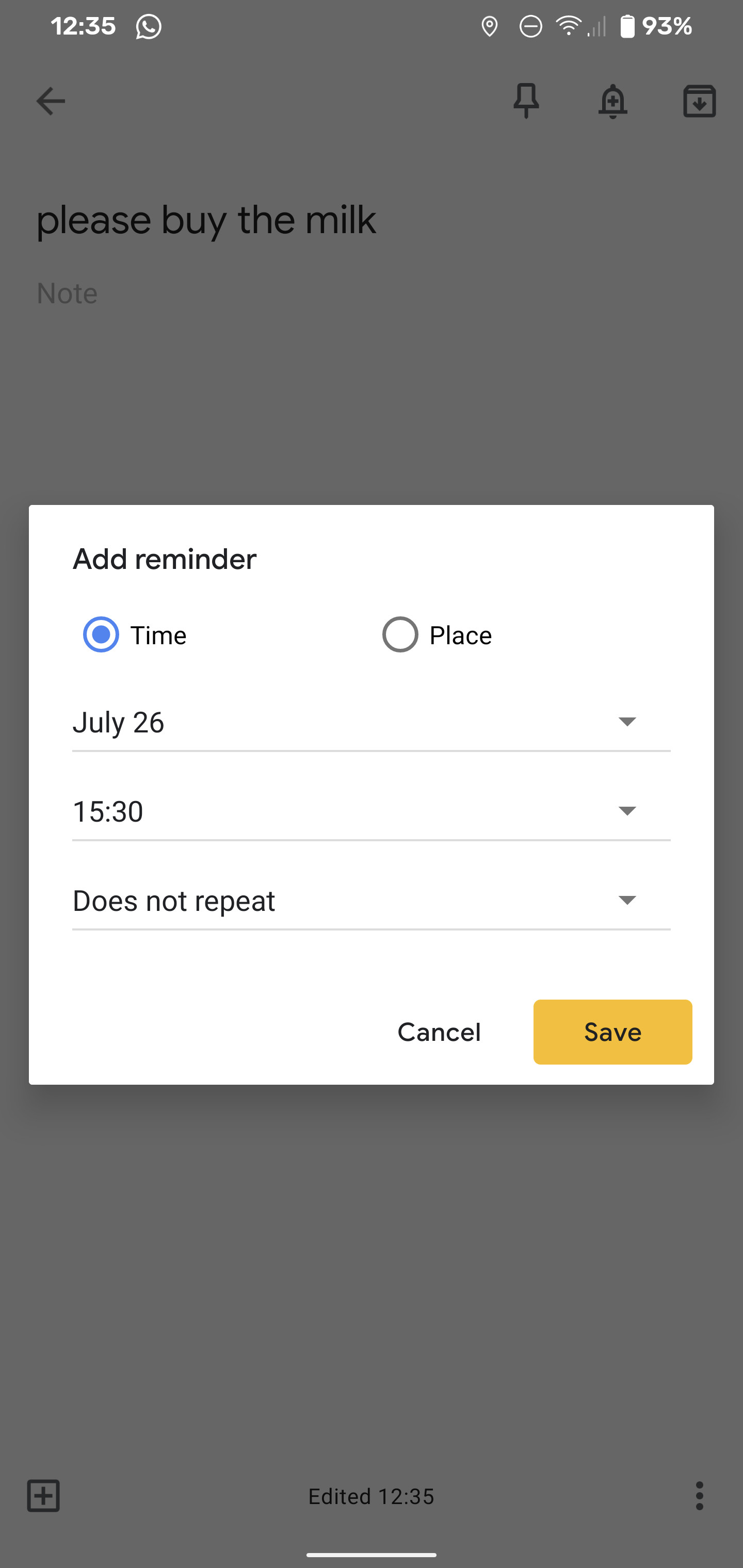The height and width of the screenshot is (1568, 743).
Task: Open the July 26 date dropdown
Action: pos(371,723)
